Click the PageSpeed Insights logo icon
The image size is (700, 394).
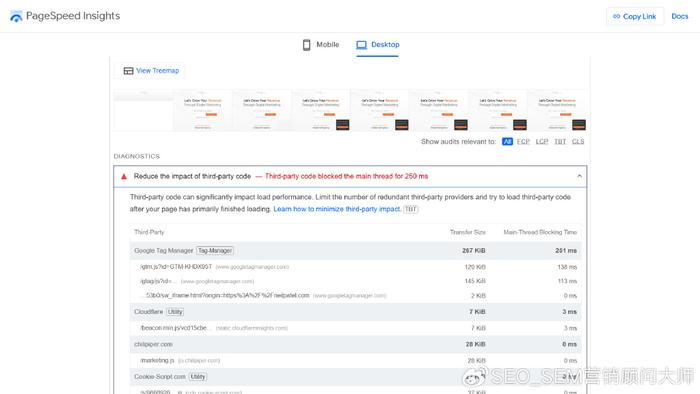pos(16,17)
